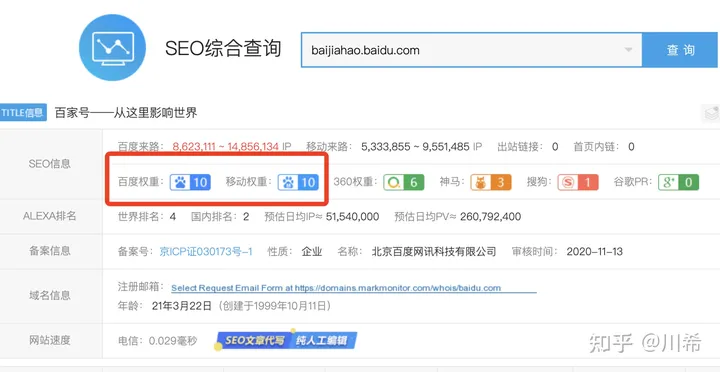Screen dimensions: 720x372
Task: Click the 审核时间 date 2020-11-13
Action: coord(595,252)
